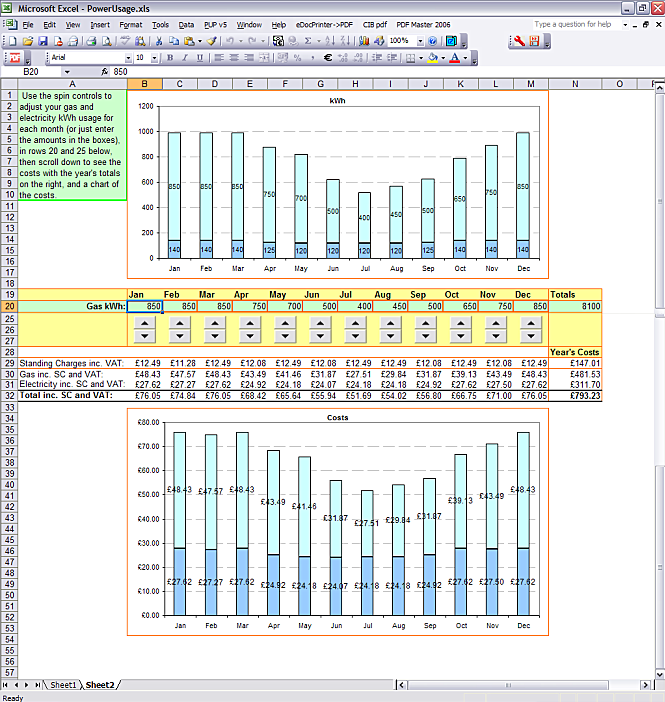Click the Increase Decimal icon

pyautogui.click(x=343, y=58)
